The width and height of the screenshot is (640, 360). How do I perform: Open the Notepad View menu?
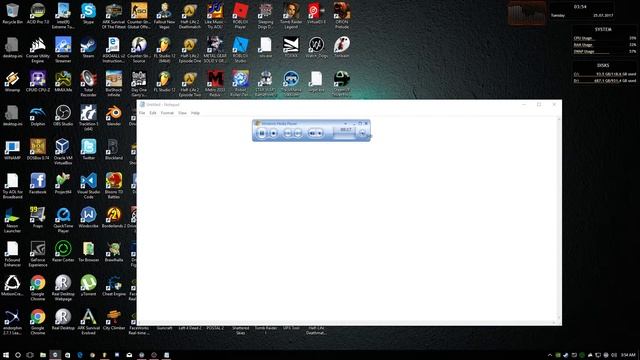pos(182,113)
